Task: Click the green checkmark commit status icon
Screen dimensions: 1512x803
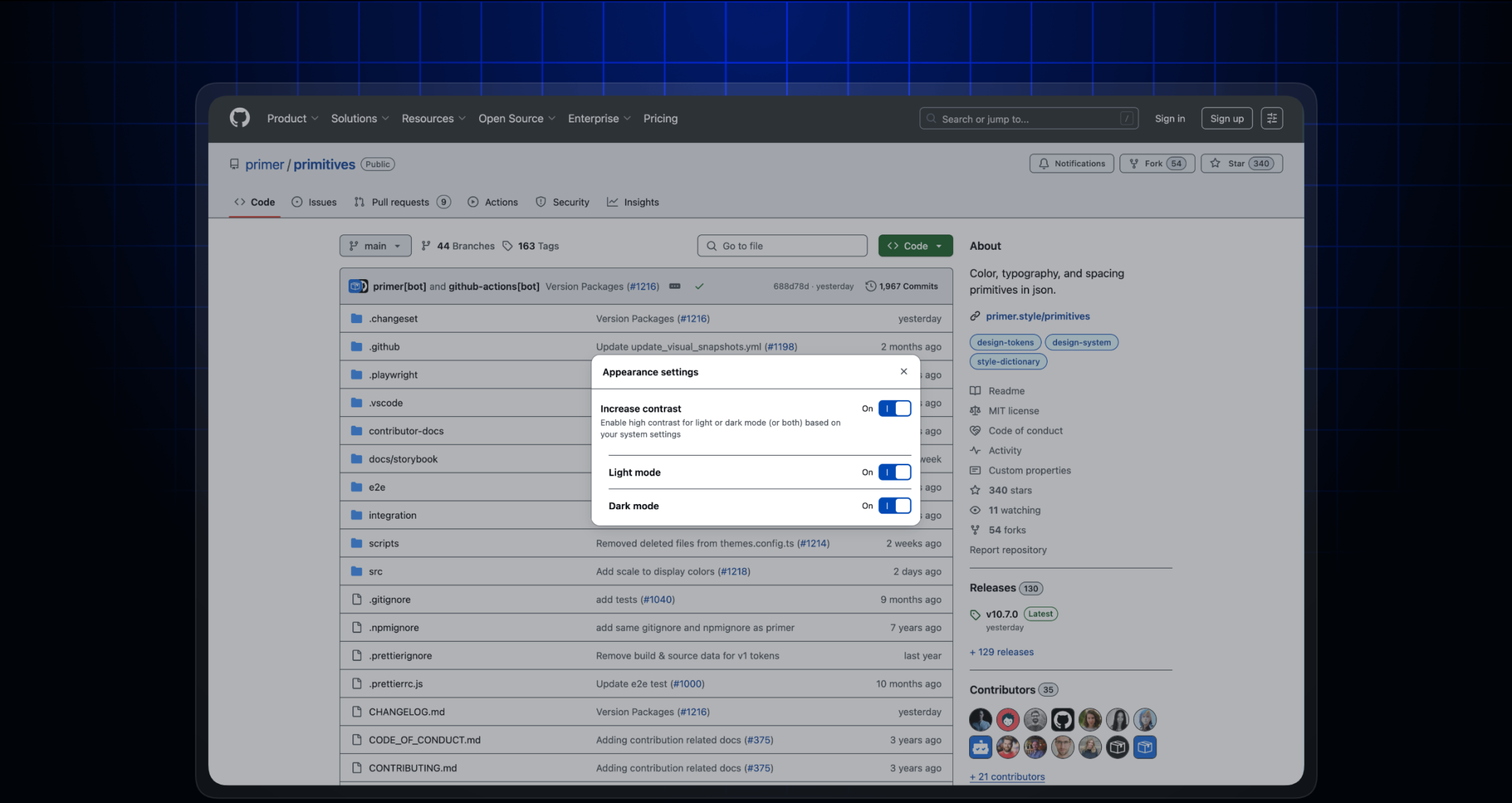Action: pos(700,286)
